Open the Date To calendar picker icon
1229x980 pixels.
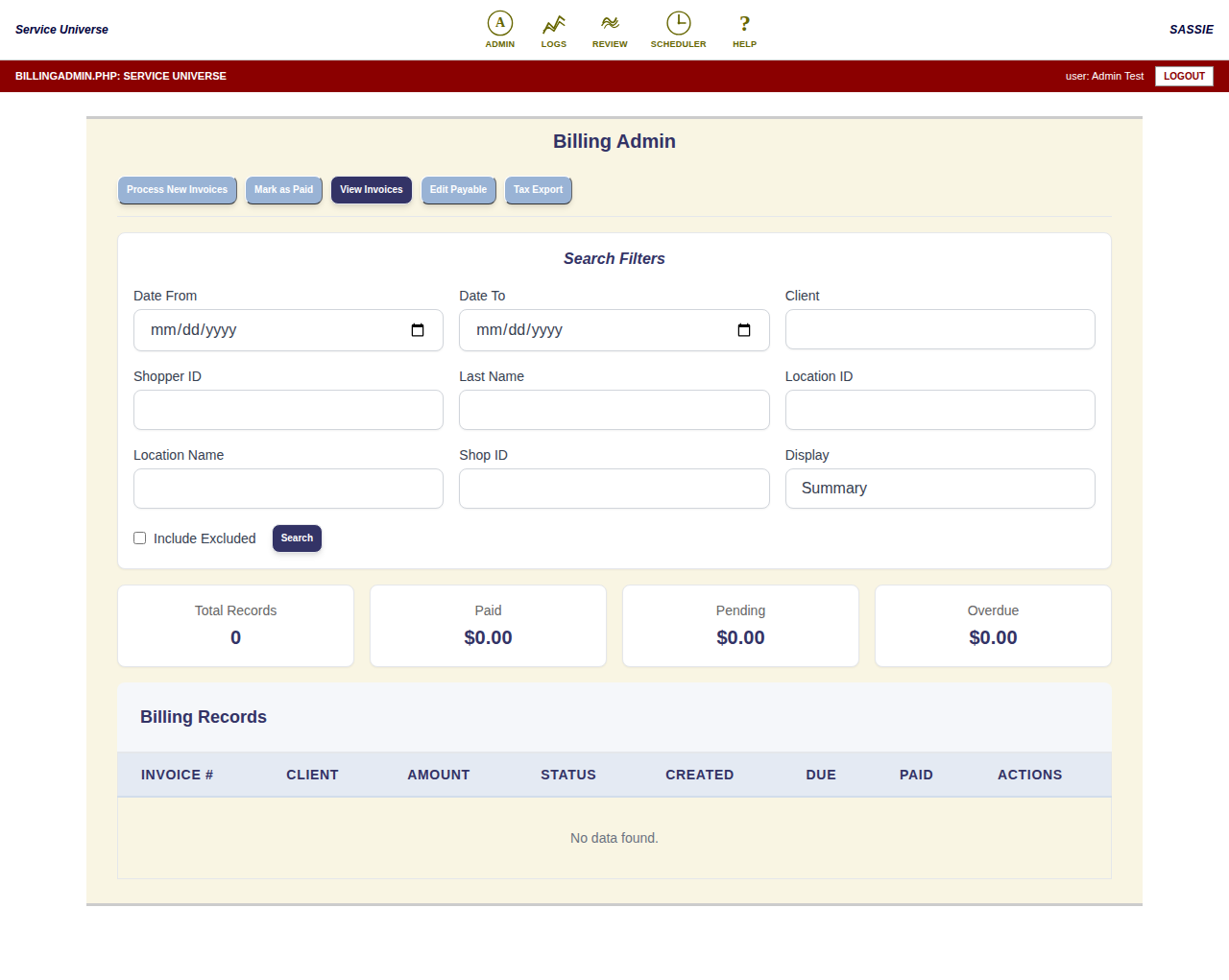(x=744, y=330)
